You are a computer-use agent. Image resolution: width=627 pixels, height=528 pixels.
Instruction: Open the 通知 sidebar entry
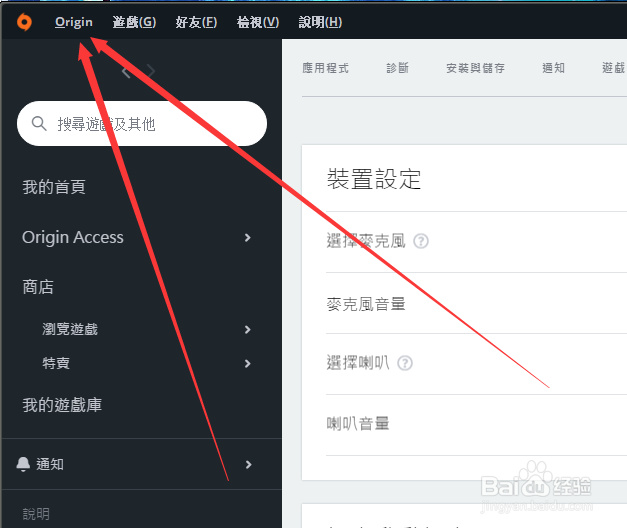tap(50, 464)
